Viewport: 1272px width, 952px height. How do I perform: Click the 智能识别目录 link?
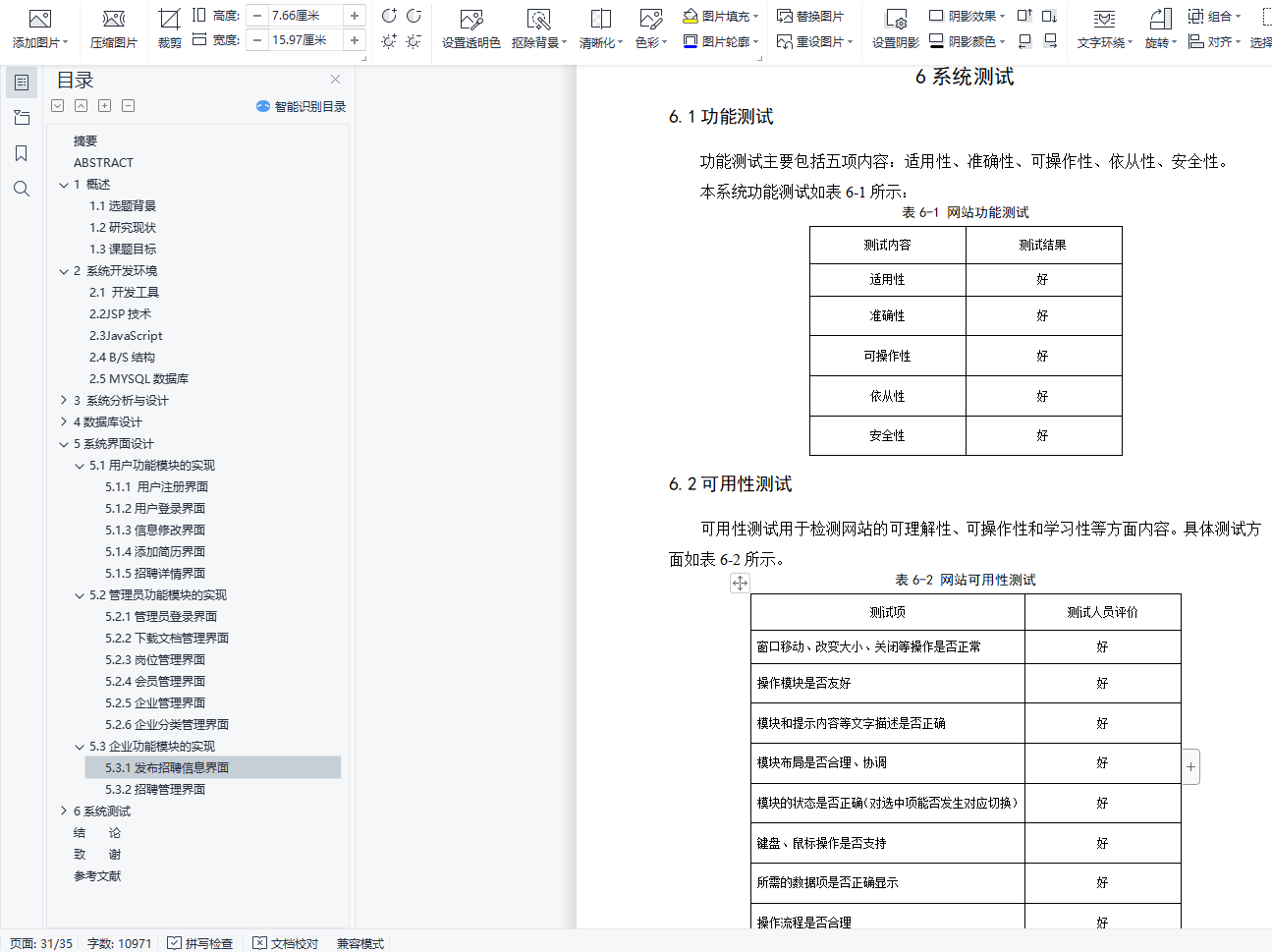click(x=301, y=106)
